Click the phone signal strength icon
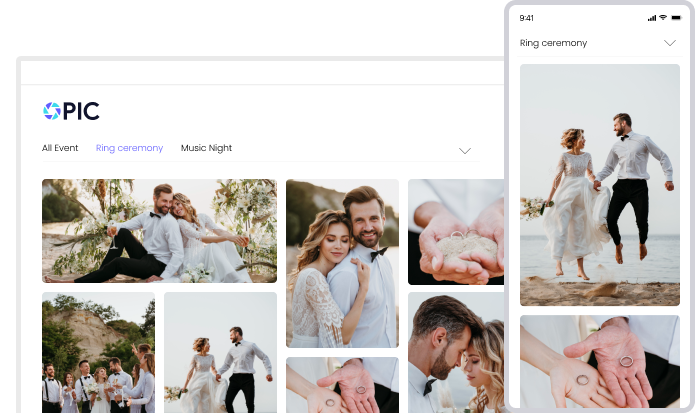This screenshot has height=413, width=695. (x=652, y=18)
